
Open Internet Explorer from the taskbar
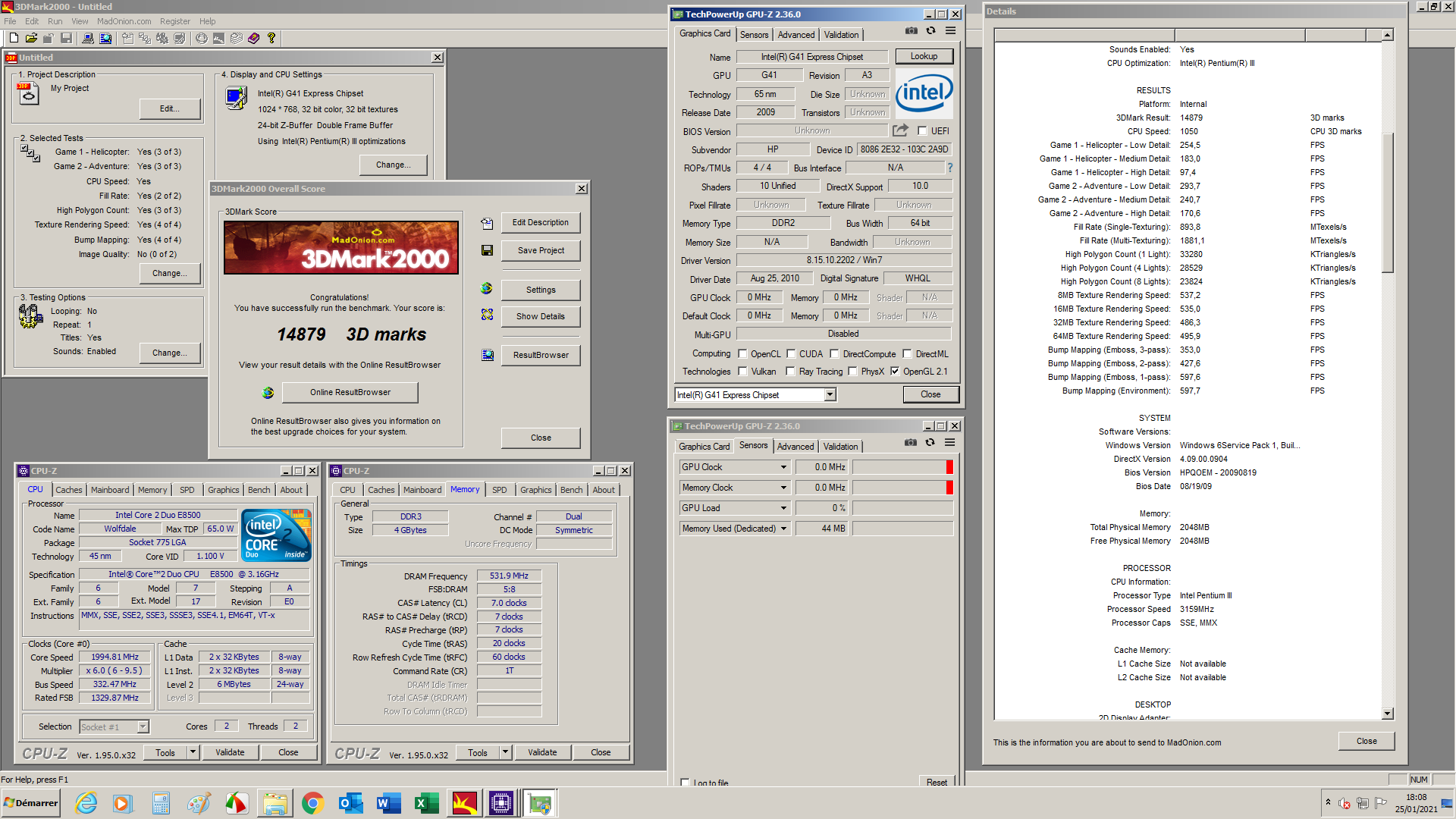coord(86,803)
